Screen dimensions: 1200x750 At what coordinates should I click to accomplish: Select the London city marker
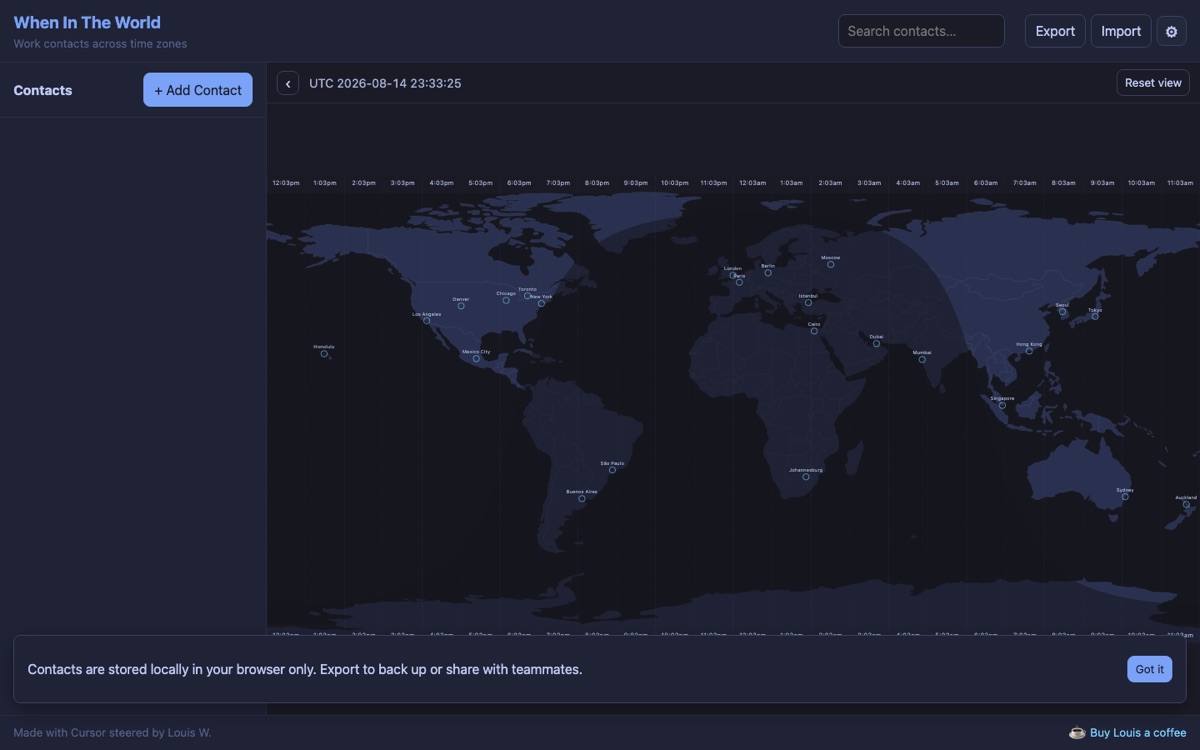pyautogui.click(x=733, y=275)
